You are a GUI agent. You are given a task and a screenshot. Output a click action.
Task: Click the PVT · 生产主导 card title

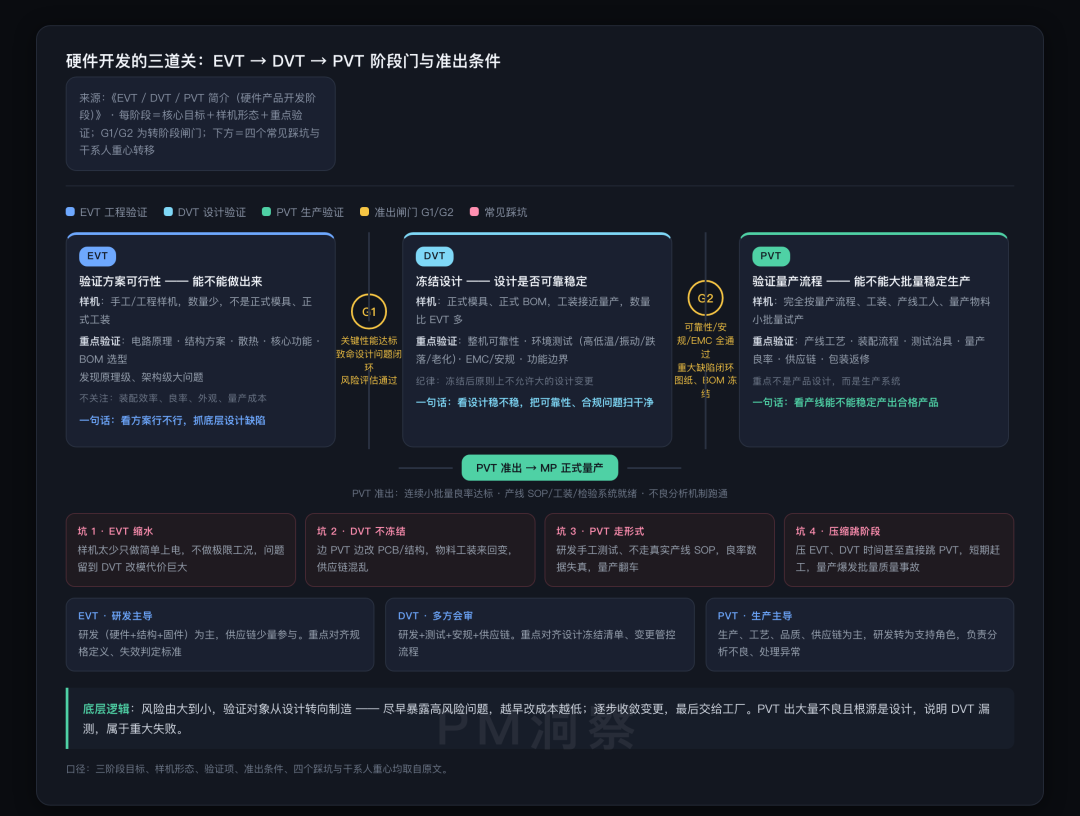pos(755,616)
